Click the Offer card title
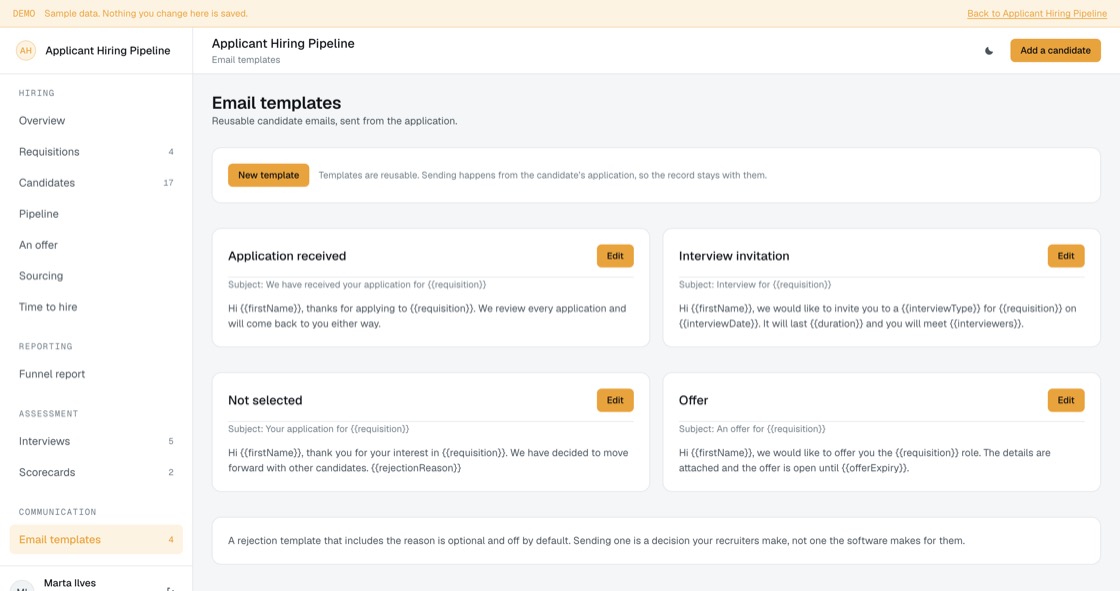The width and height of the screenshot is (1120, 591). tap(693, 400)
